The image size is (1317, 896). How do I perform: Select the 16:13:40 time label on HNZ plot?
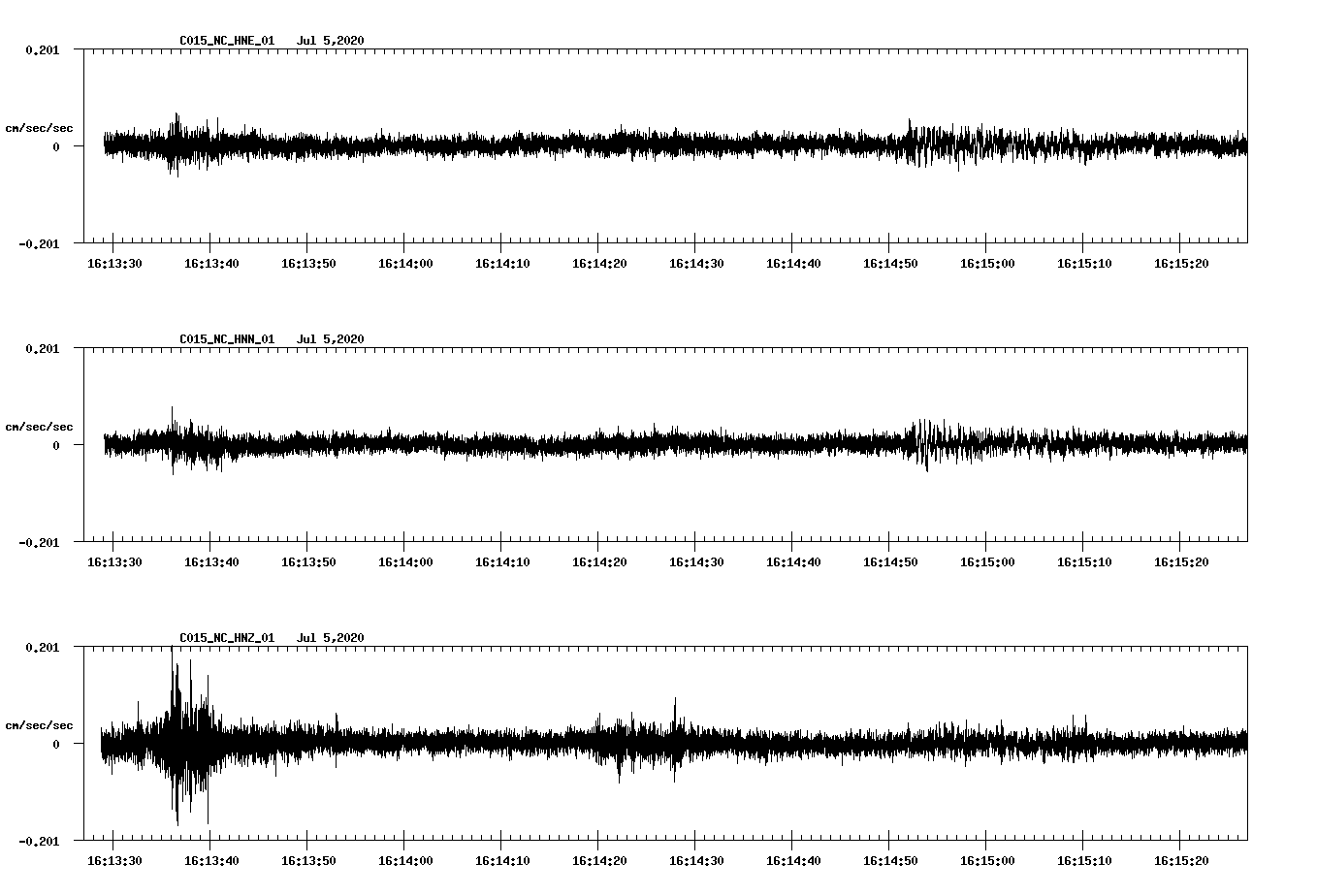[211, 861]
